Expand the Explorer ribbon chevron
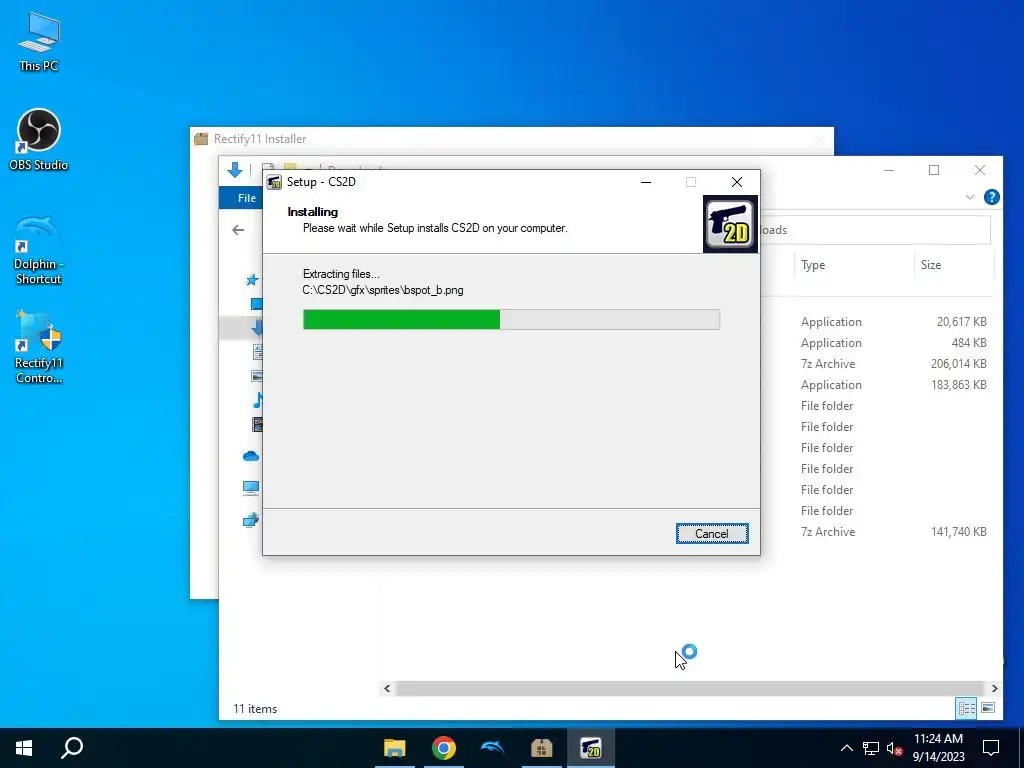 click(970, 197)
